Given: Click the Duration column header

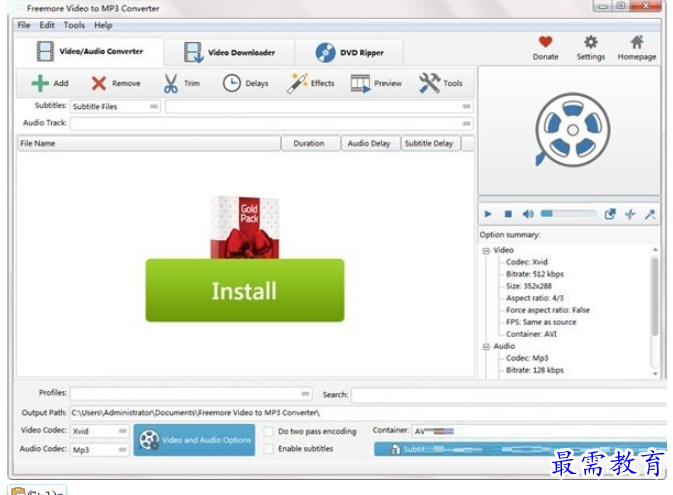Looking at the screenshot, I should point(309,143).
